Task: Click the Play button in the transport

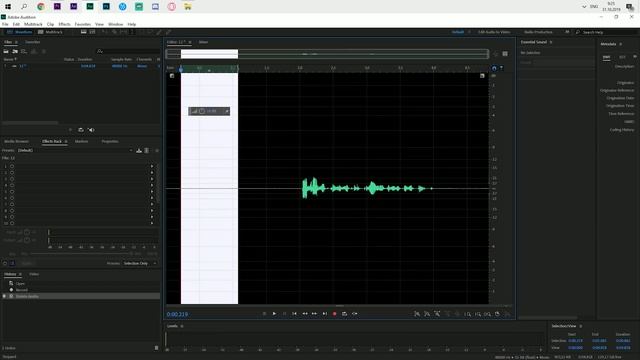Action: [x=274, y=313]
